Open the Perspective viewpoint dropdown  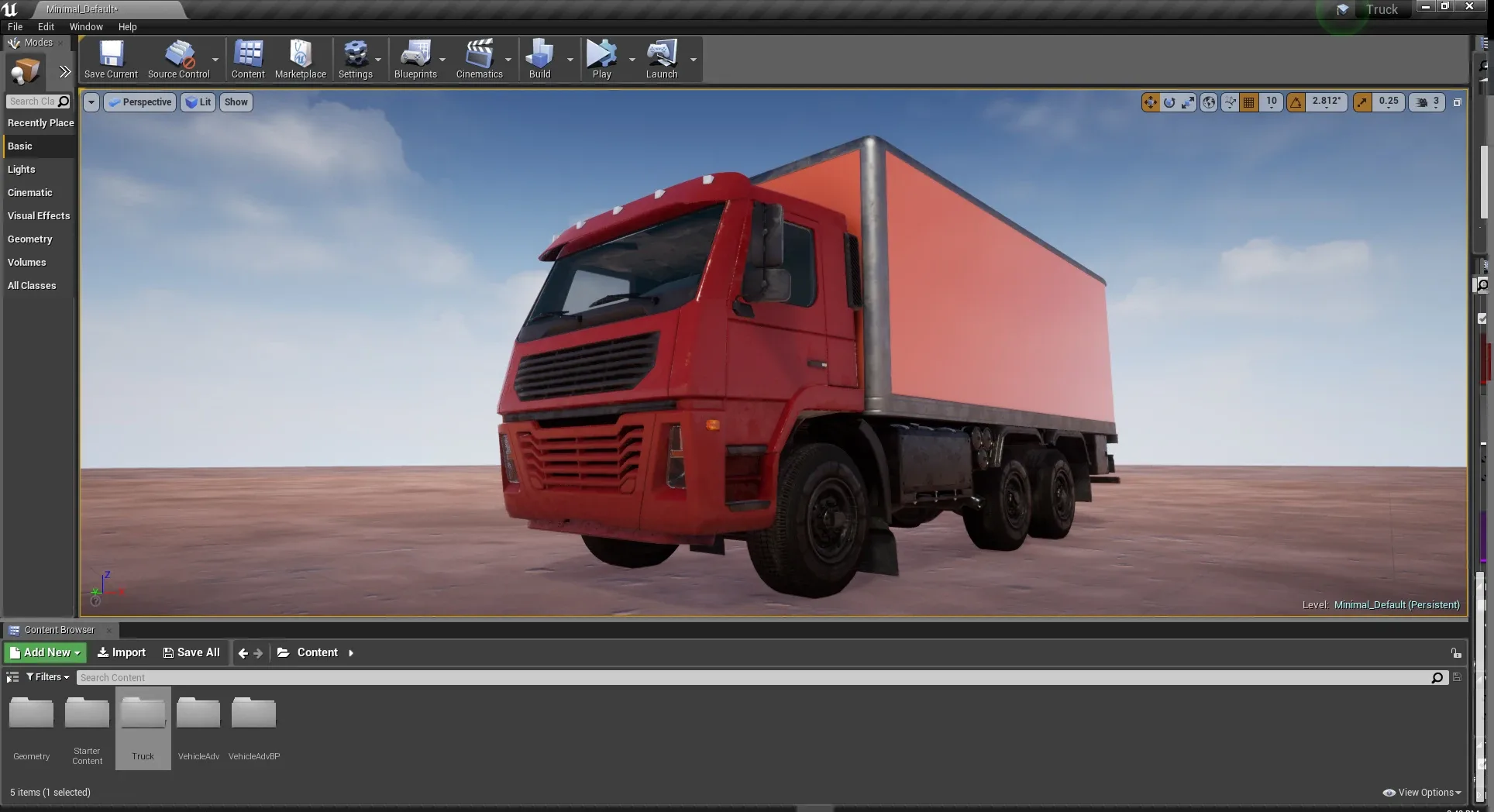pos(139,101)
